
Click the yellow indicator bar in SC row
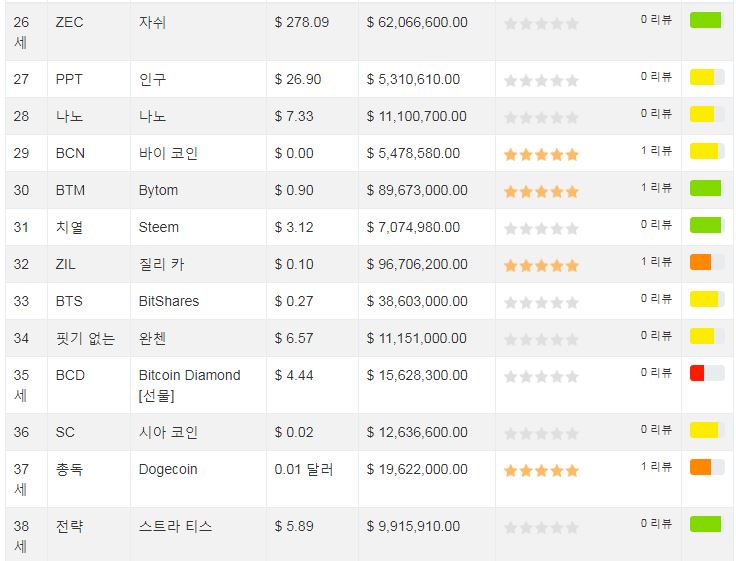(706, 430)
